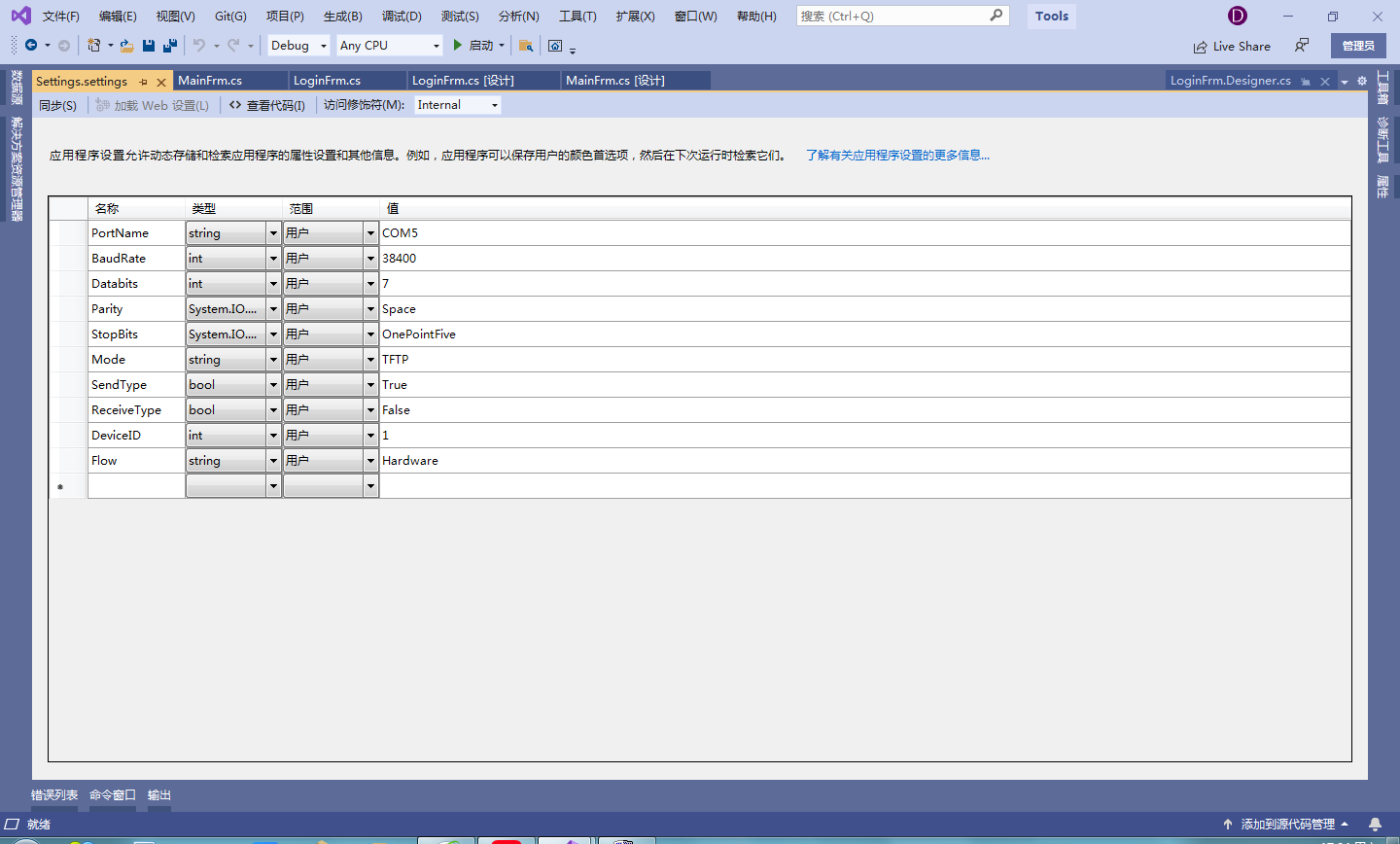Expand the type dropdown for StopBits row
The width and height of the screenshot is (1400, 844).
coord(273,334)
